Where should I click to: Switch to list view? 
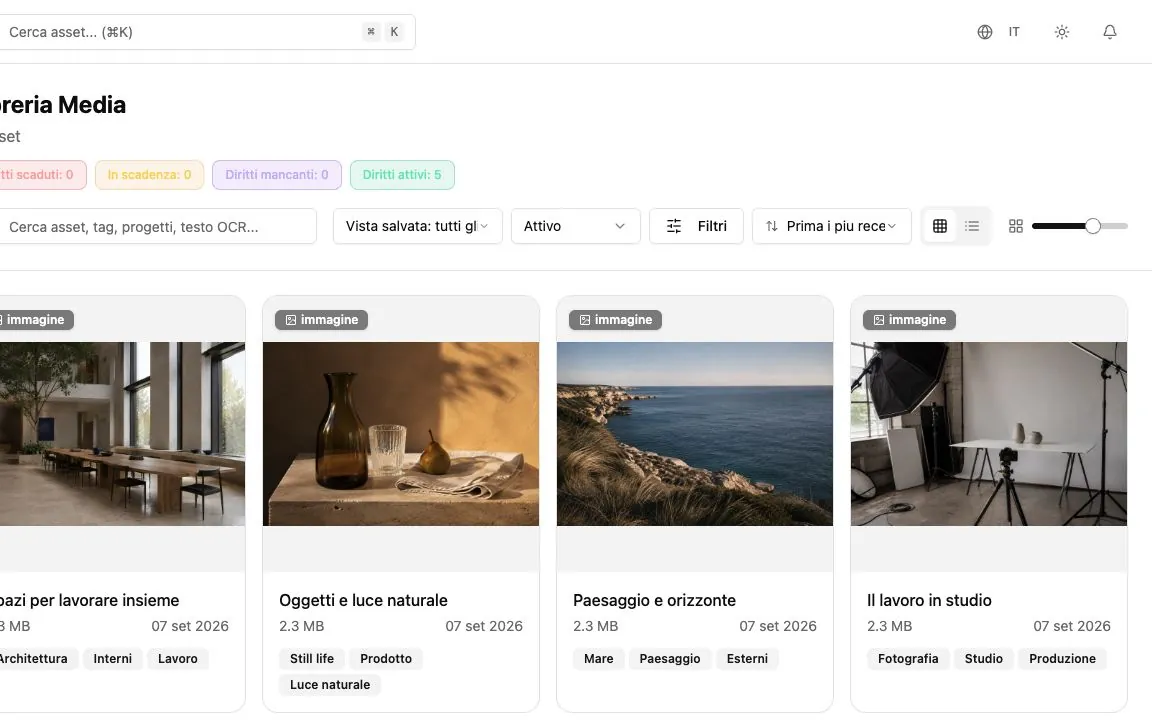(972, 226)
